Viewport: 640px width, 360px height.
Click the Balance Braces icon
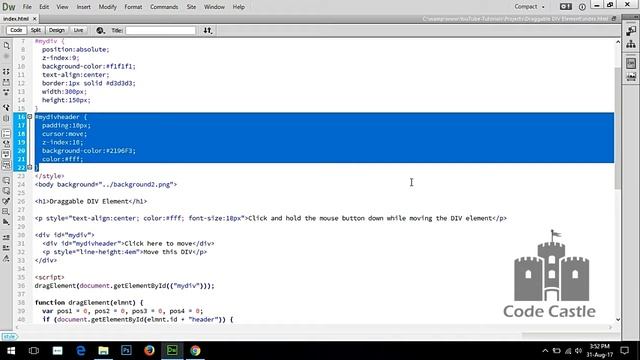pos(6,118)
